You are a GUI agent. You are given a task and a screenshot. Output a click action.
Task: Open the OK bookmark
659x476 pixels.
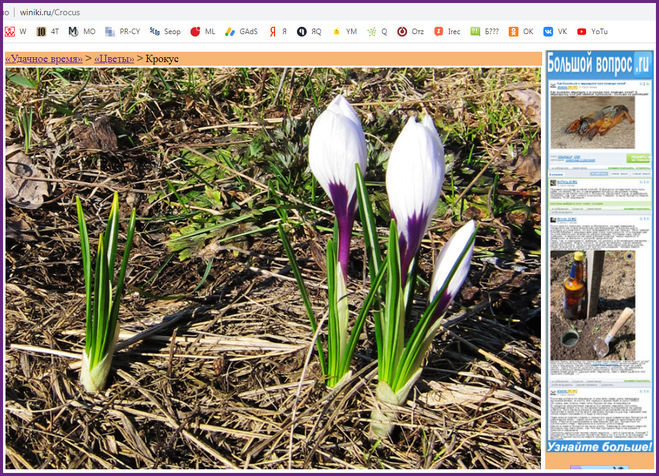(521, 32)
